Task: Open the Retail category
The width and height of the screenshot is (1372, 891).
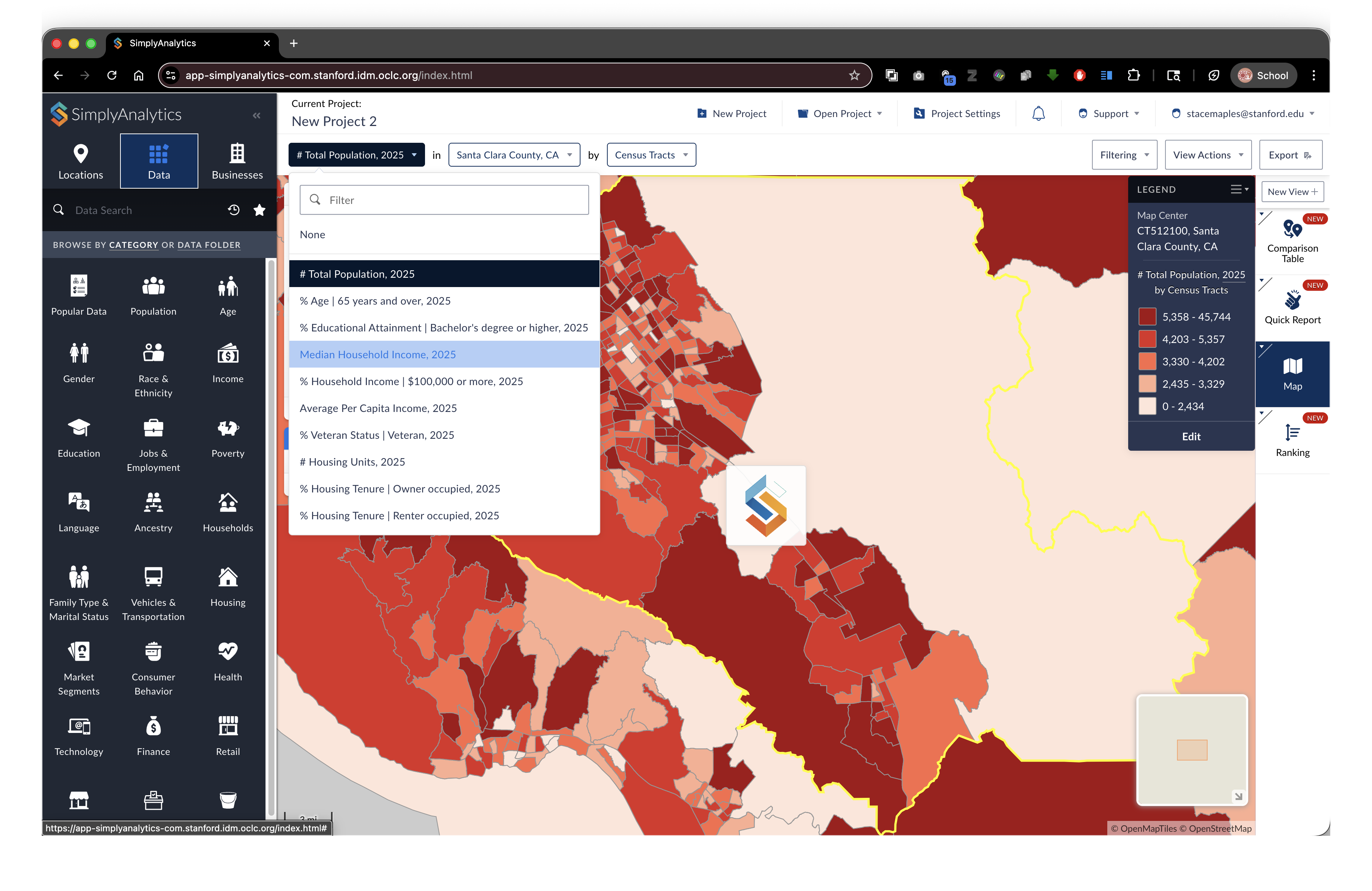Action: [x=228, y=736]
